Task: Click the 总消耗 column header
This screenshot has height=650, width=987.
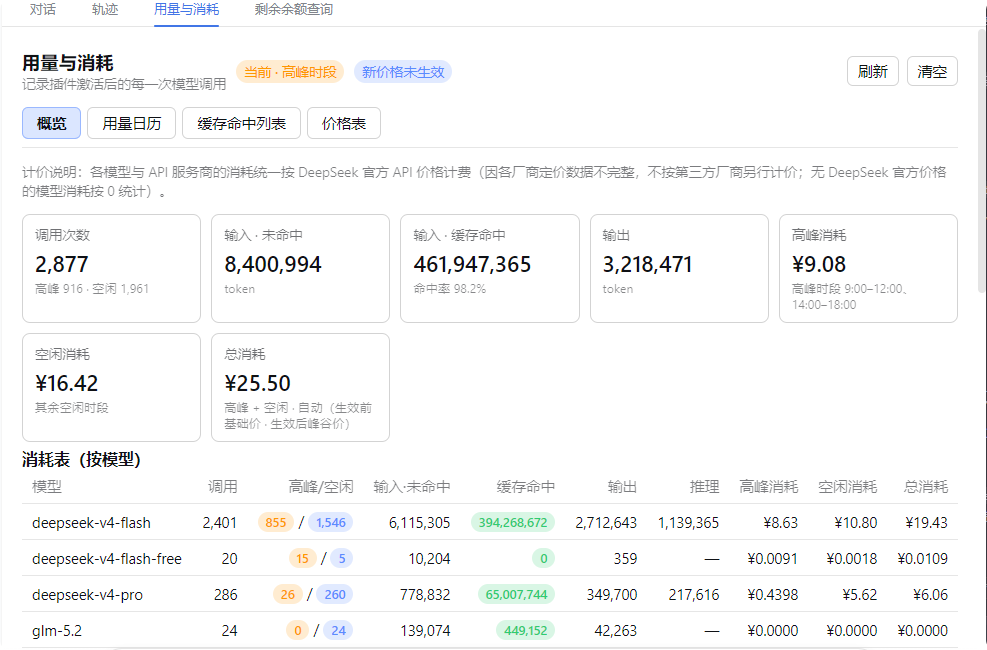Action: 925,486
